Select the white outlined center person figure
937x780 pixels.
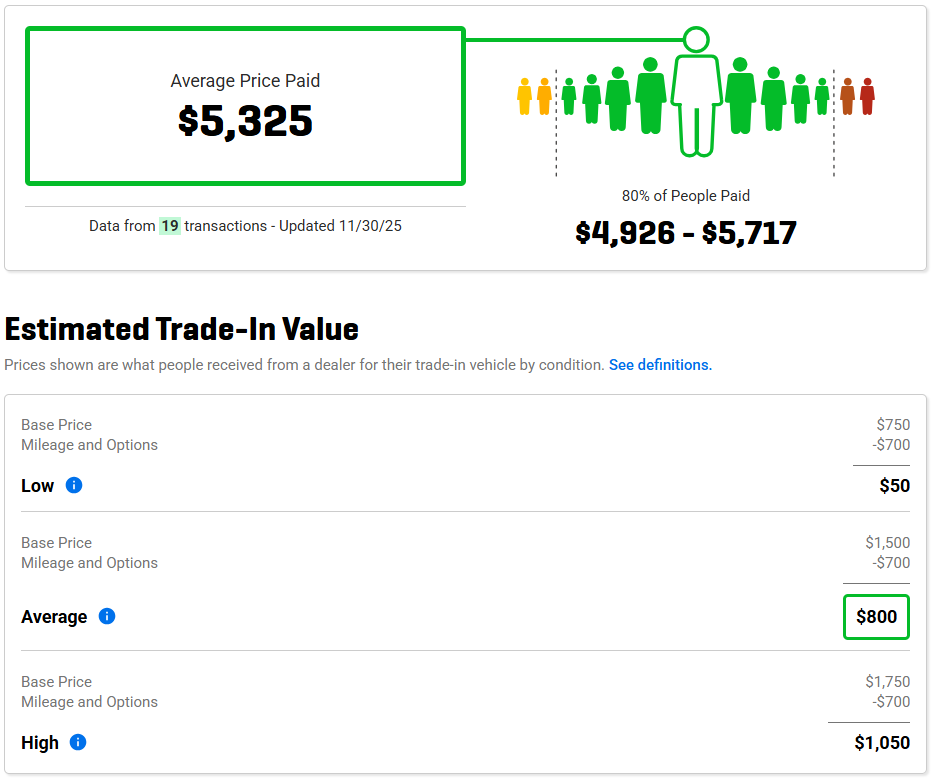pyautogui.click(x=696, y=105)
